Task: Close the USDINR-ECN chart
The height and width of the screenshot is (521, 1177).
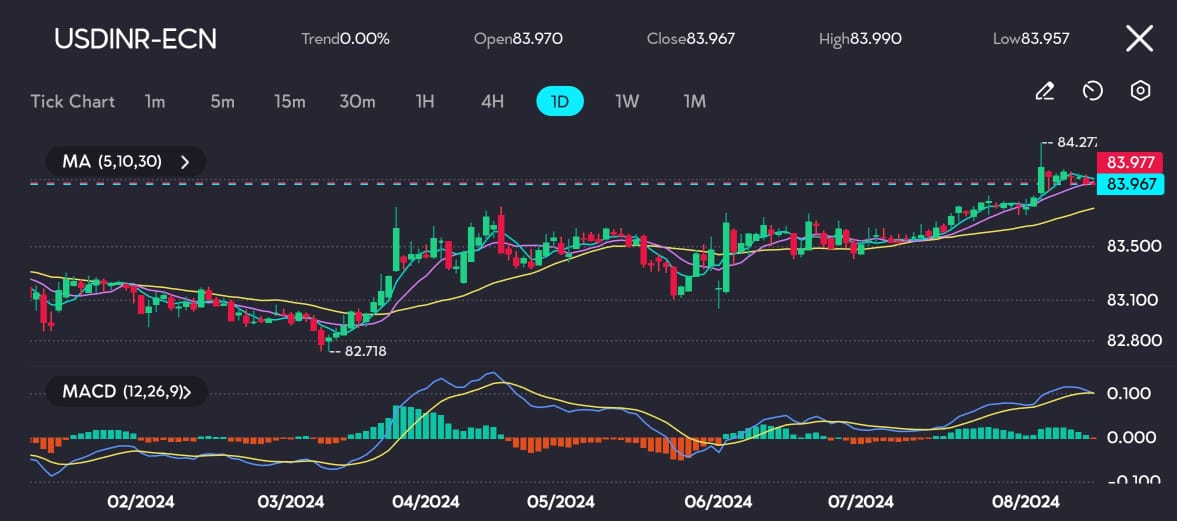Action: point(1139,38)
